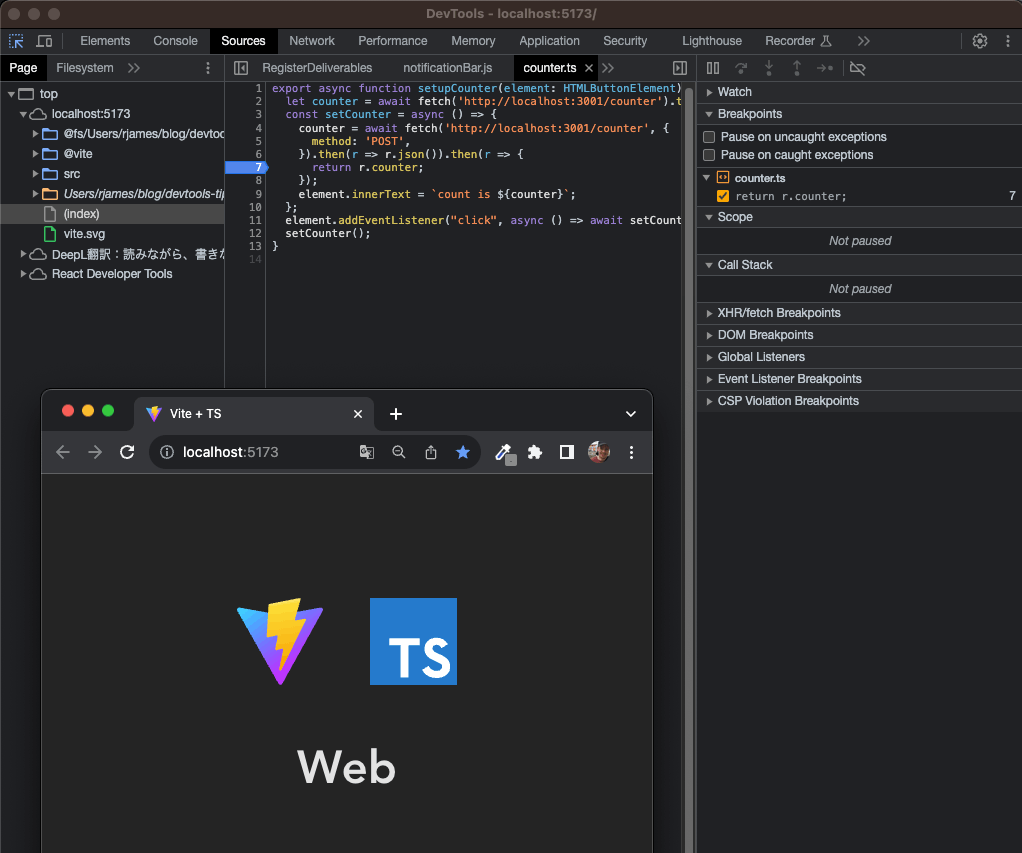Expand React Developer Tools node
The image size is (1022, 853).
click(23, 274)
